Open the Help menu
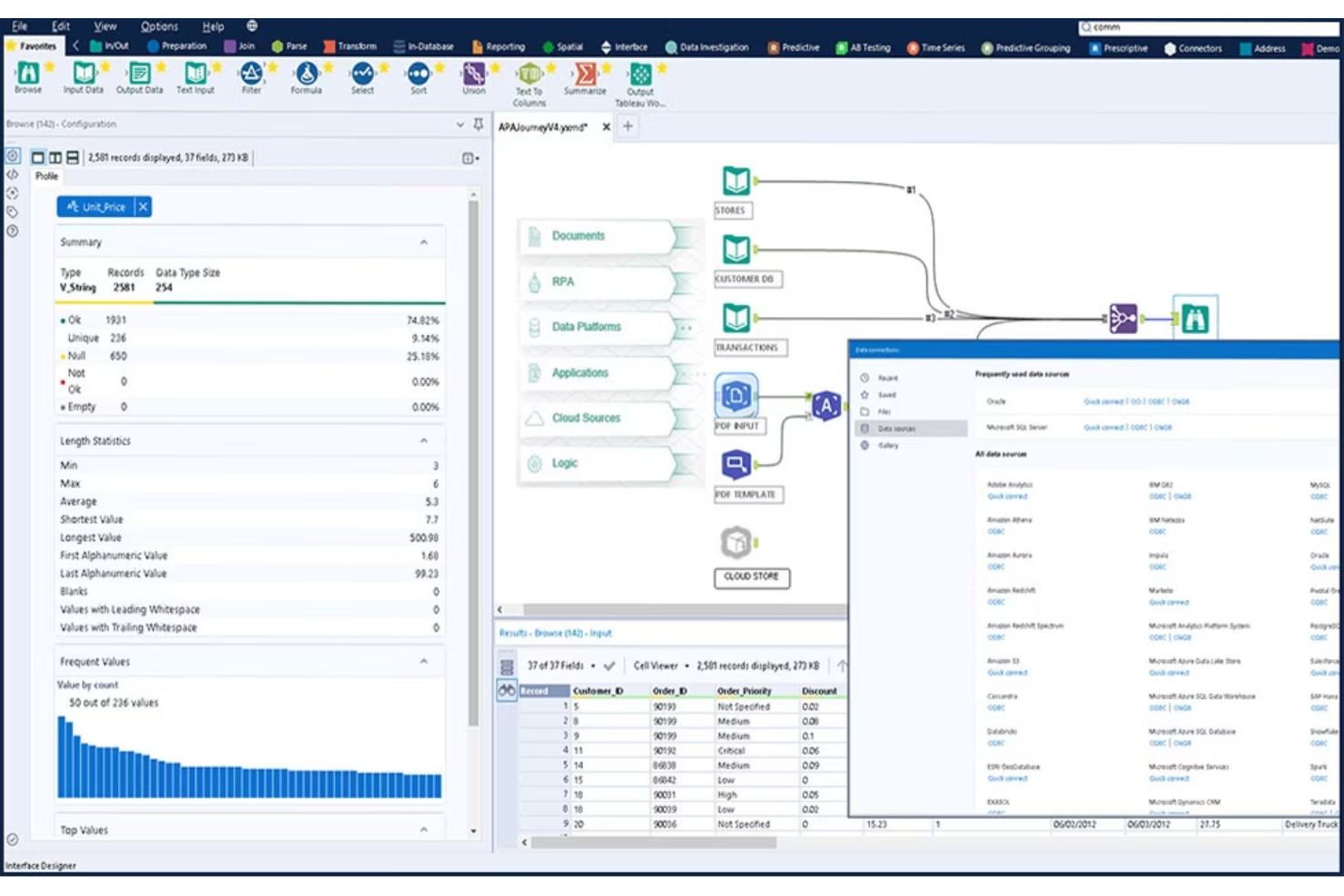The width and height of the screenshot is (1344, 896). tap(213, 26)
